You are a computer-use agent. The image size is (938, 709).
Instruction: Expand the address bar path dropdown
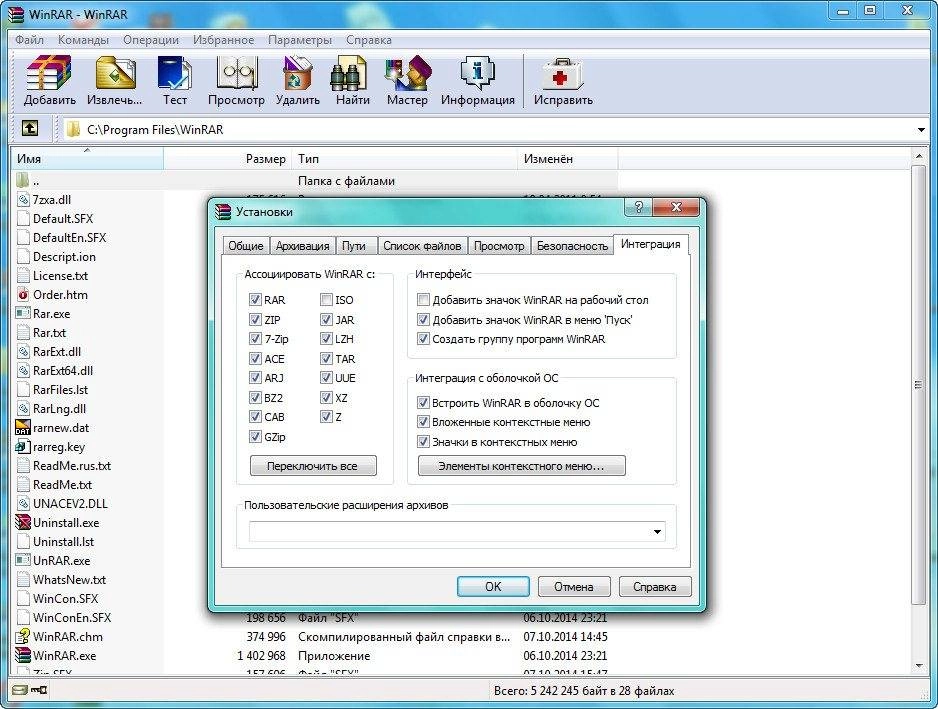[921, 129]
